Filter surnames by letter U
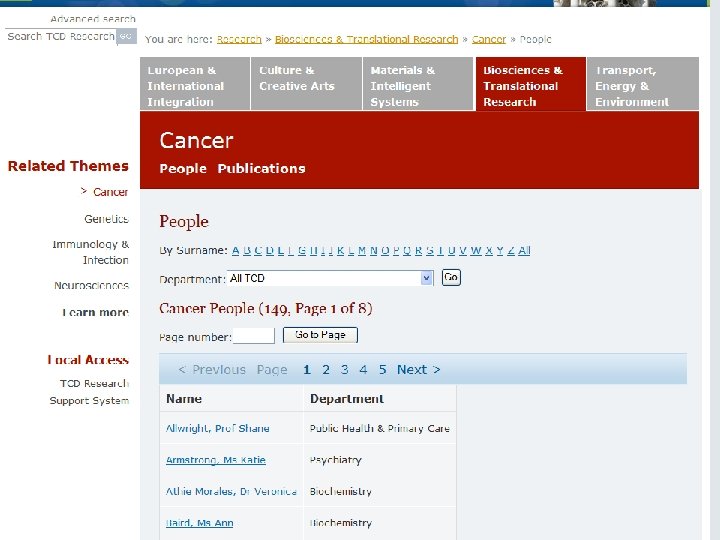720x540 pixels. tap(451, 251)
